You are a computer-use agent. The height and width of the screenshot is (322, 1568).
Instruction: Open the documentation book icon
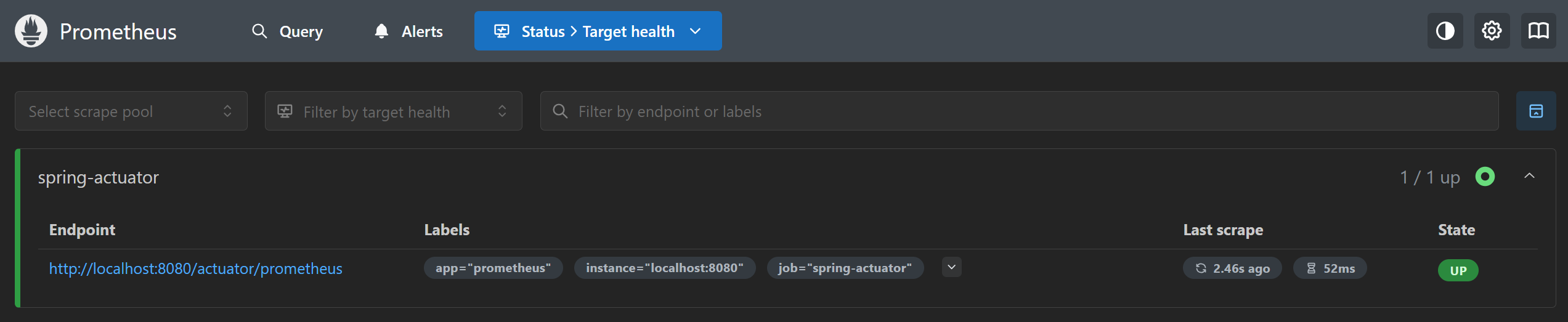tap(1538, 31)
